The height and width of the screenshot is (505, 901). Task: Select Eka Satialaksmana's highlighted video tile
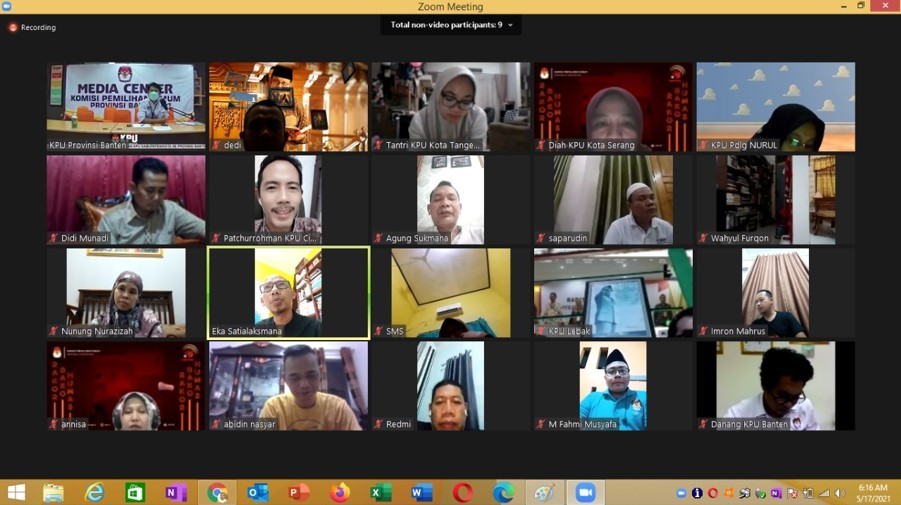point(288,292)
